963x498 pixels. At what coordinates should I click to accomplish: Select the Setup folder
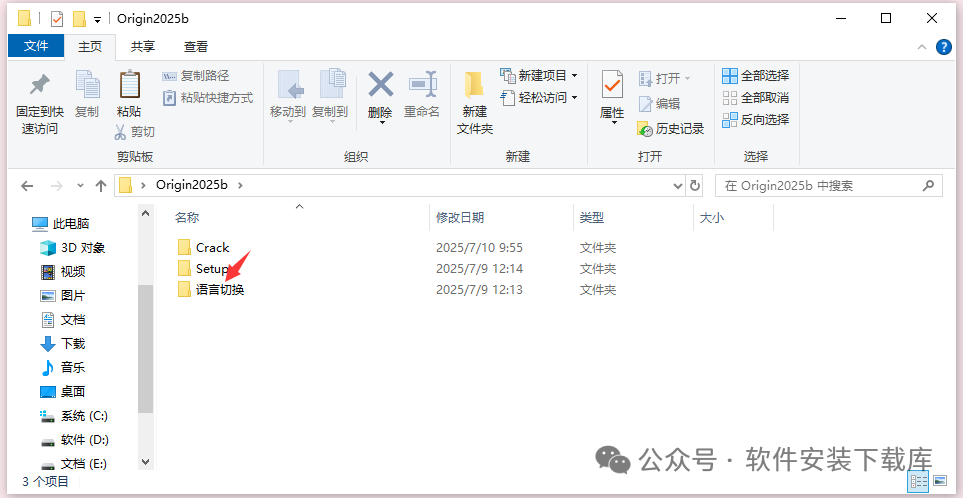coord(202,268)
